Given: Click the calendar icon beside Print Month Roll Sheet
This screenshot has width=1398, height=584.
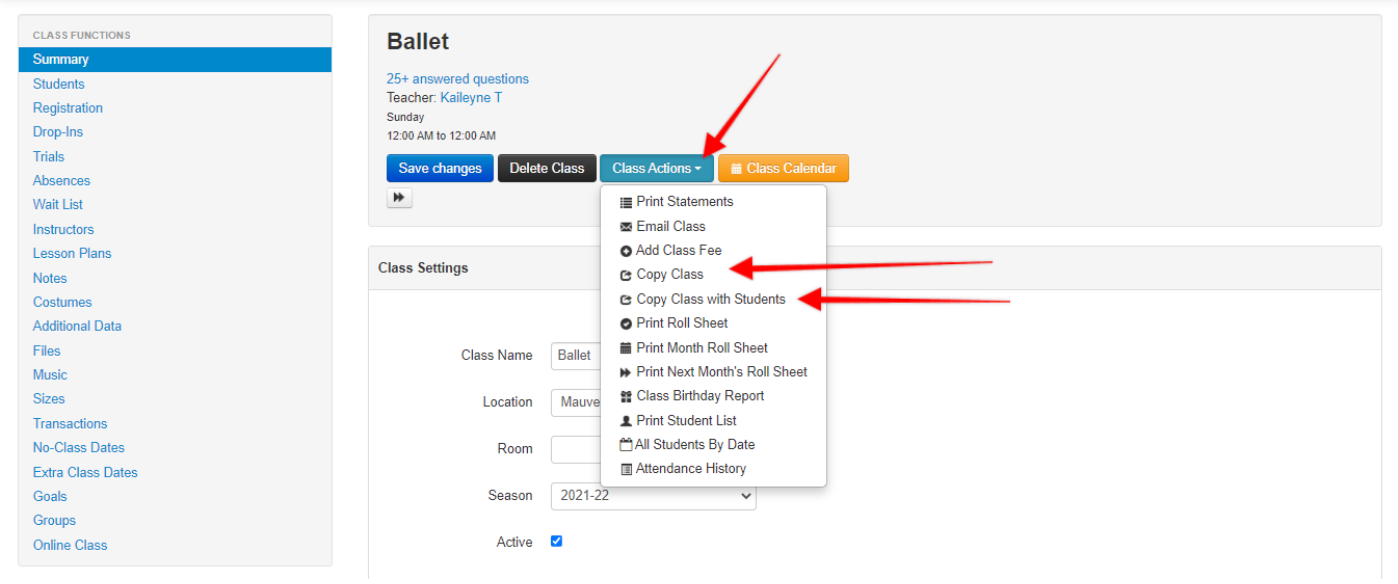Looking at the screenshot, I should point(626,348).
